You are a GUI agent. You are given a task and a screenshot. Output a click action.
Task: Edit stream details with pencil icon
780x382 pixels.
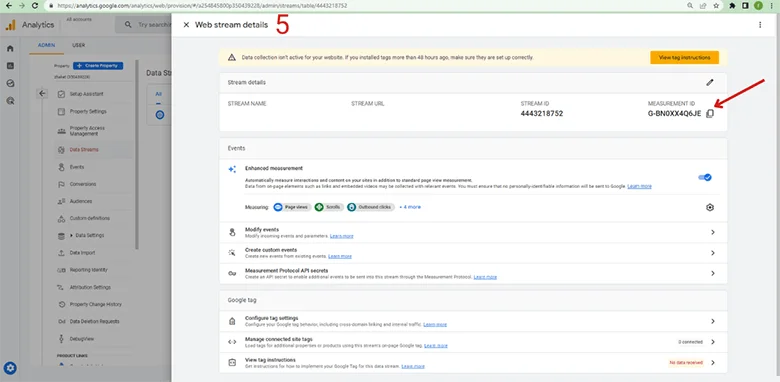[x=710, y=83]
